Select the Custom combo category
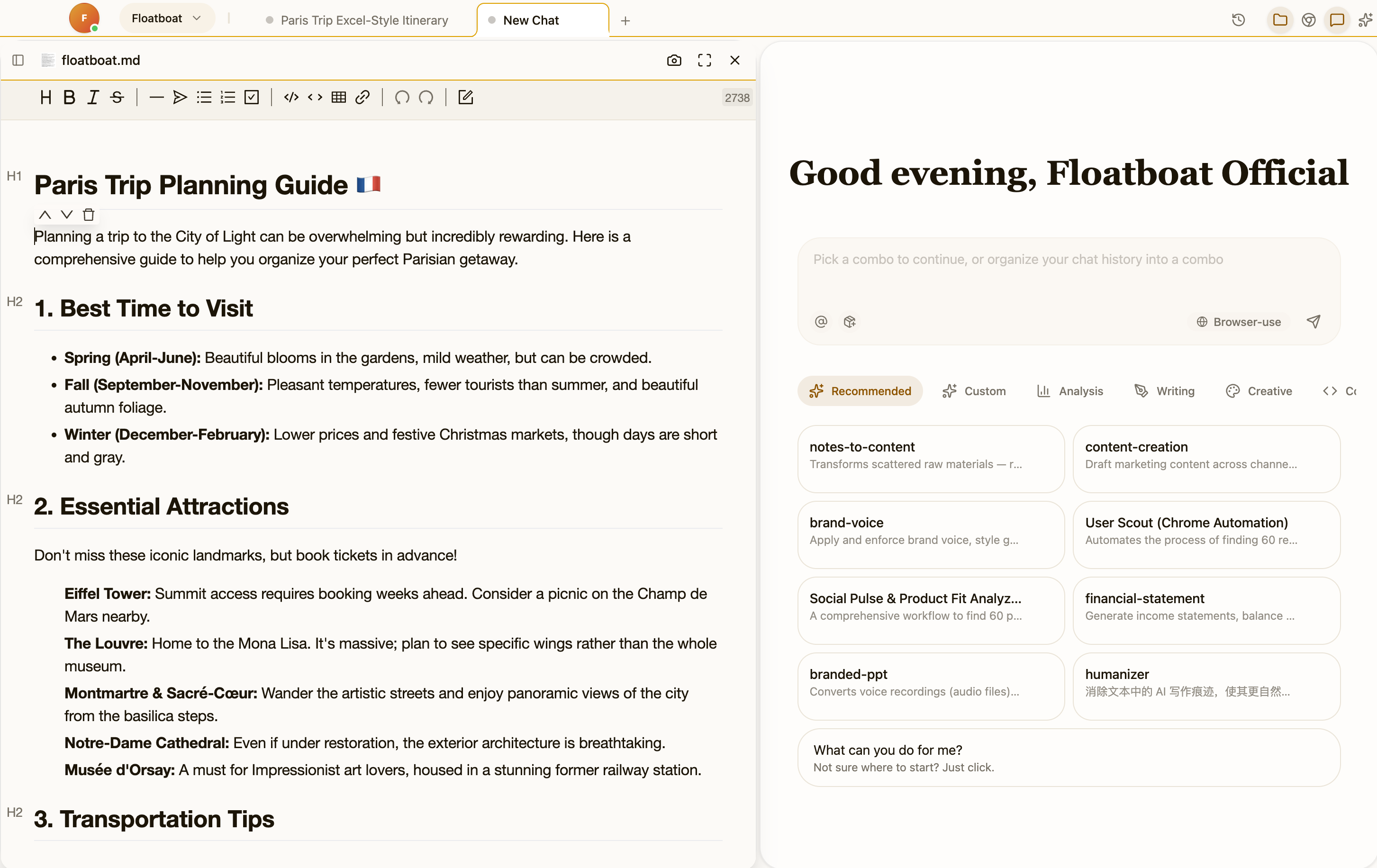This screenshot has height=868, width=1377. pyautogui.click(x=974, y=391)
